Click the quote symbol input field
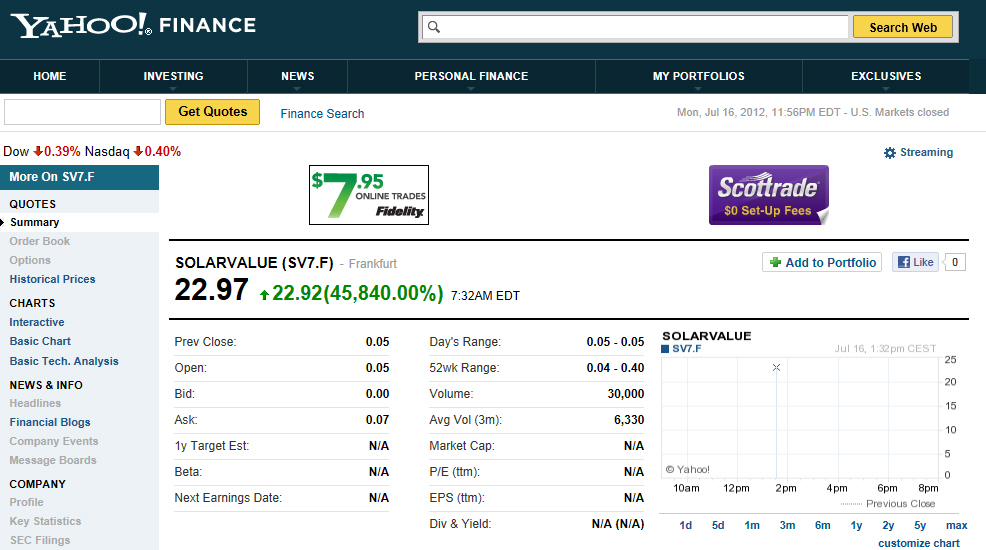This screenshot has height=550, width=986. coord(82,112)
